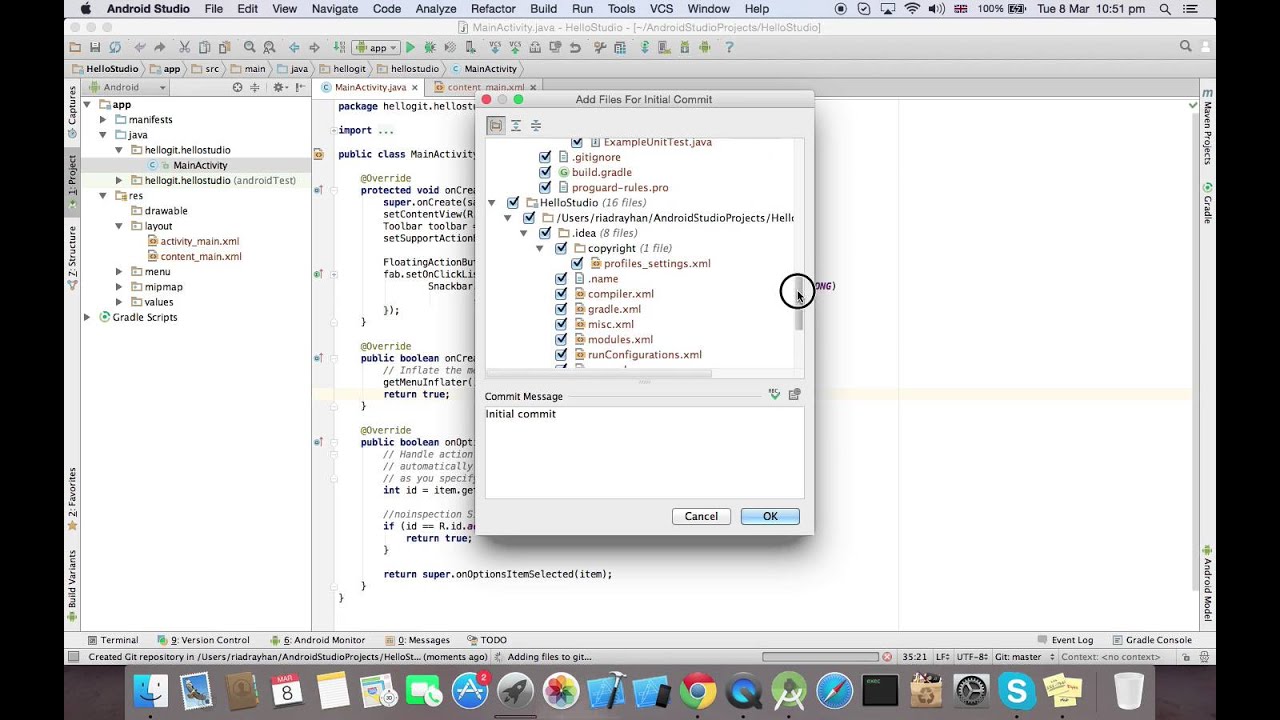The width and height of the screenshot is (1280, 720).
Task: Open the app run configuration dropdown
Action: [x=375, y=47]
